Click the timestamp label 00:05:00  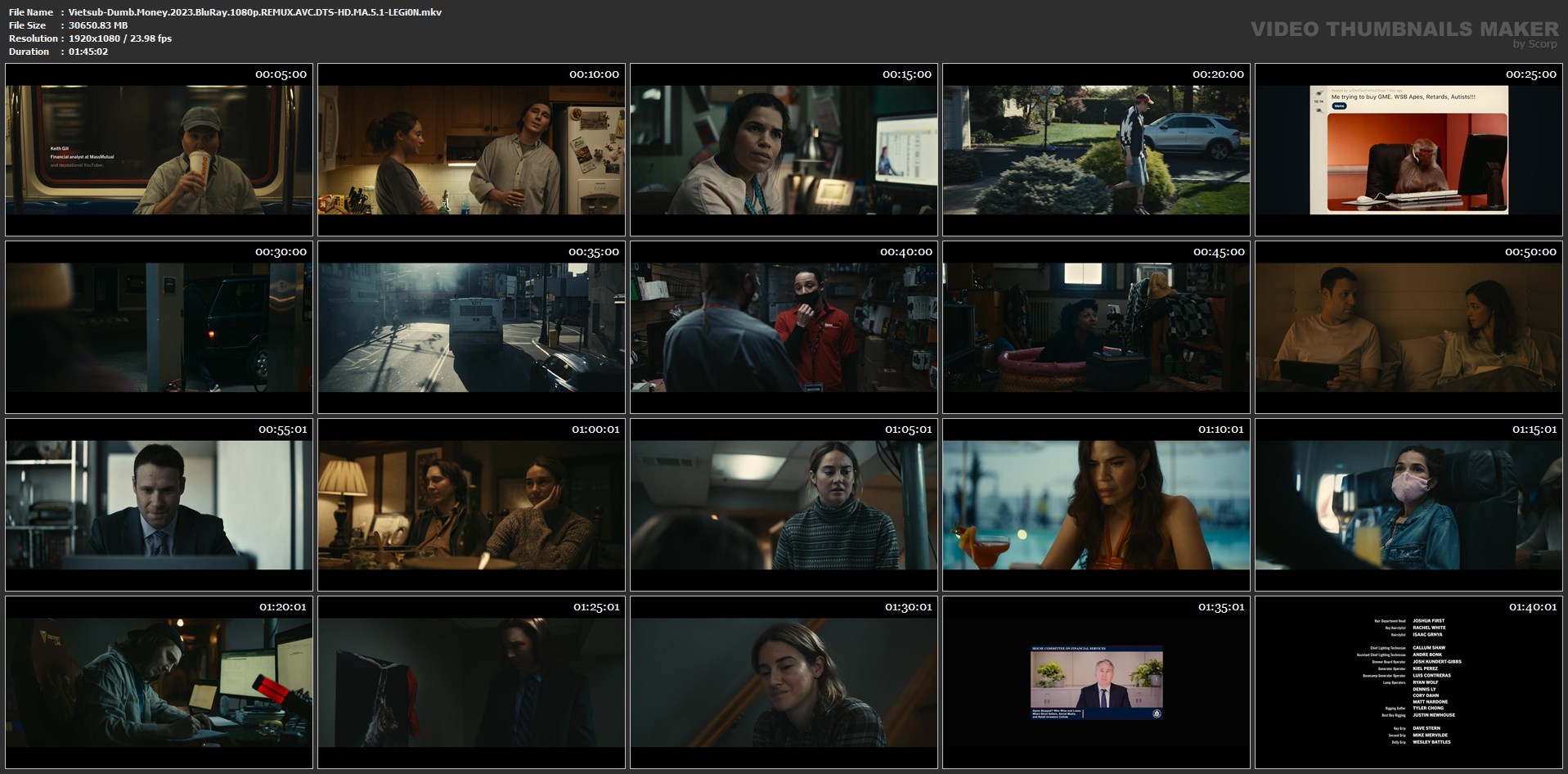coord(281,74)
